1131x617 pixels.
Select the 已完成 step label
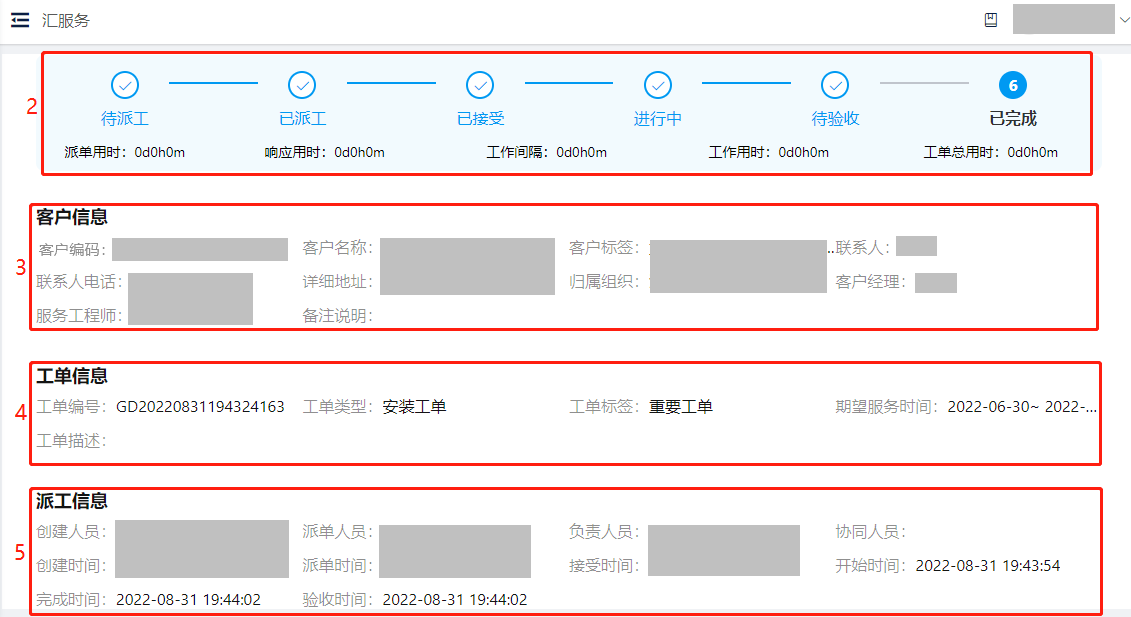1013,118
